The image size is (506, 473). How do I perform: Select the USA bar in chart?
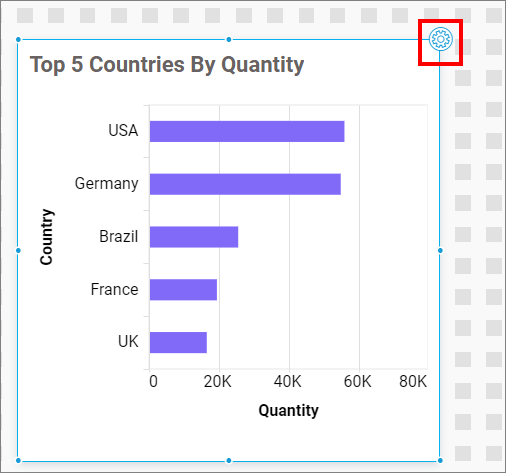[x=247, y=131]
